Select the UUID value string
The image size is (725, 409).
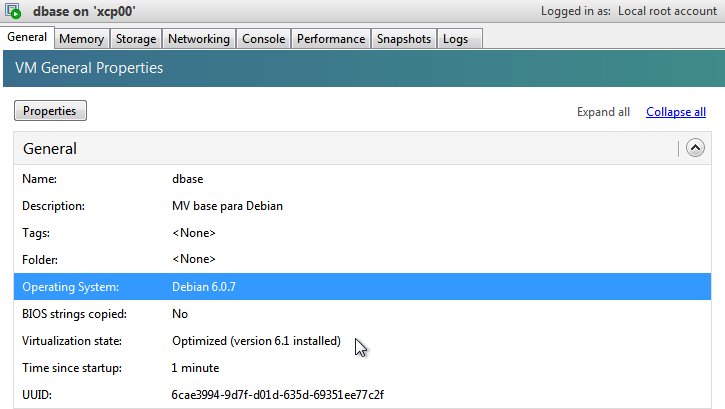click(277, 395)
